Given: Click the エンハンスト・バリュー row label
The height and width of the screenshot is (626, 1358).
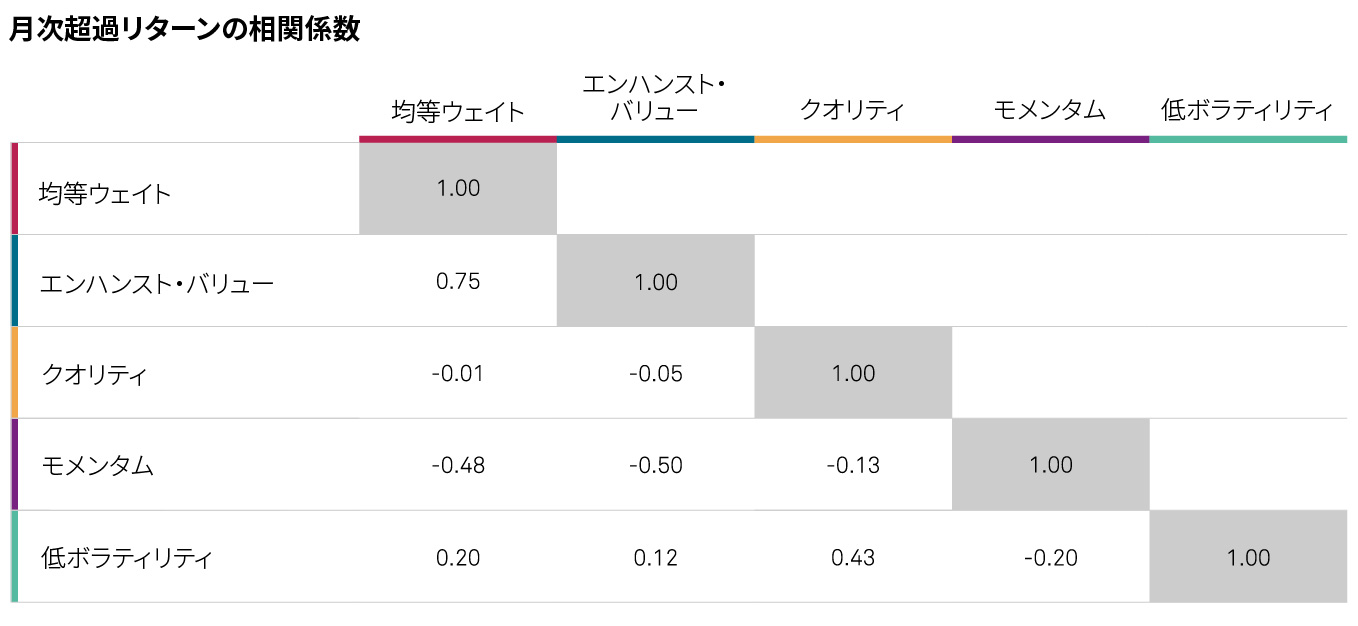Looking at the screenshot, I should pos(157,284).
